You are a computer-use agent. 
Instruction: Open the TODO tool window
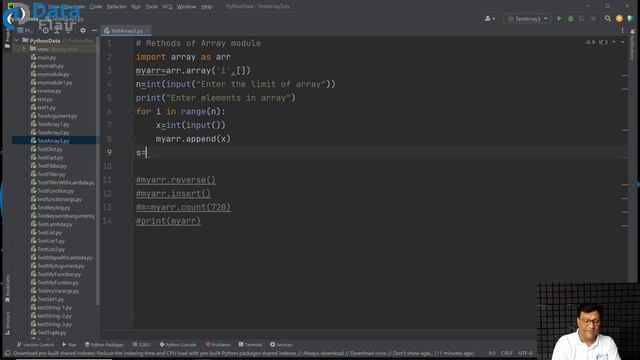tap(142, 345)
